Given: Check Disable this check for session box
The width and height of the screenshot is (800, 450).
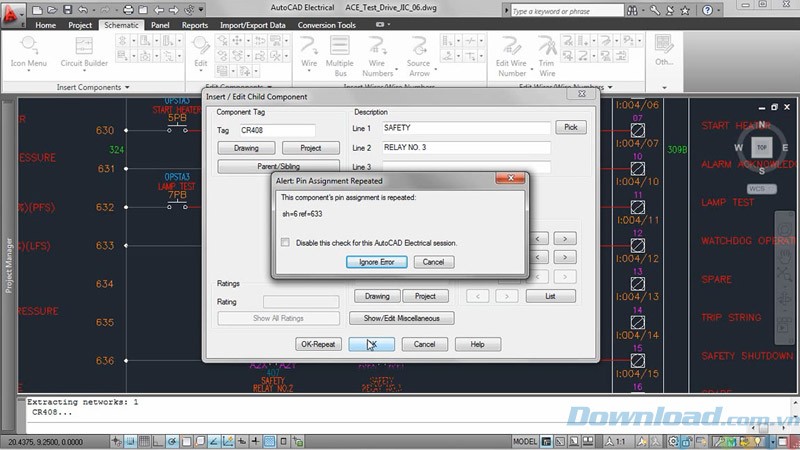Looking at the screenshot, I should [x=286, y=242].
